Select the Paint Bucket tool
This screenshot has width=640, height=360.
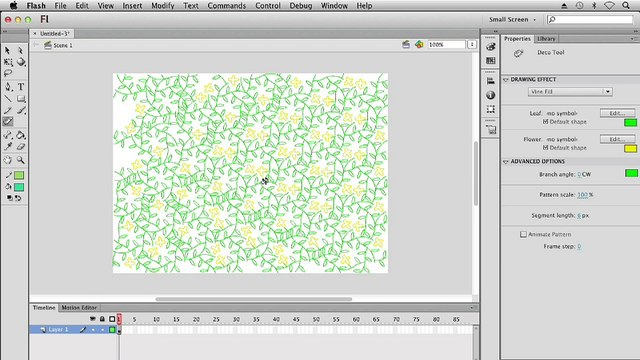21,135
